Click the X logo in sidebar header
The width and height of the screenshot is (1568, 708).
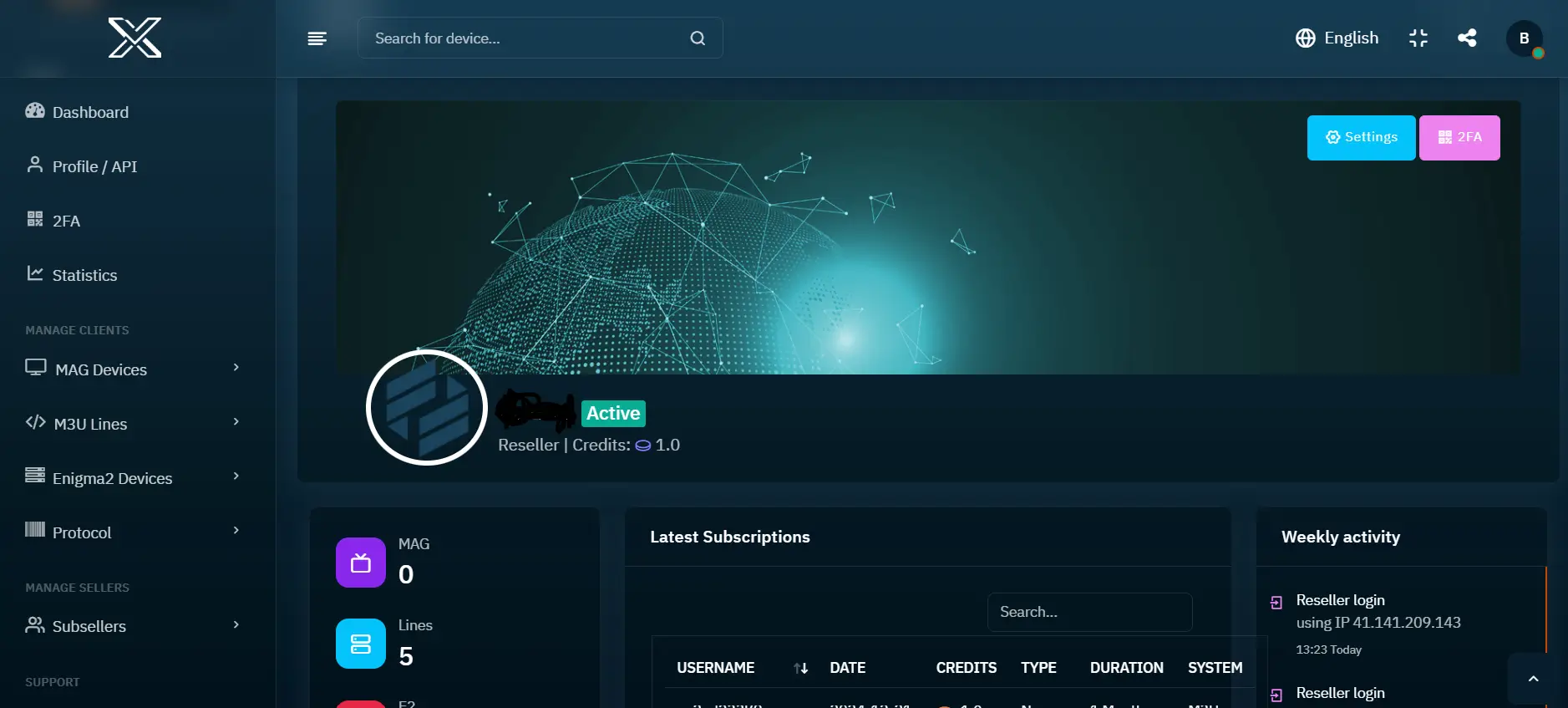[134, 38]
